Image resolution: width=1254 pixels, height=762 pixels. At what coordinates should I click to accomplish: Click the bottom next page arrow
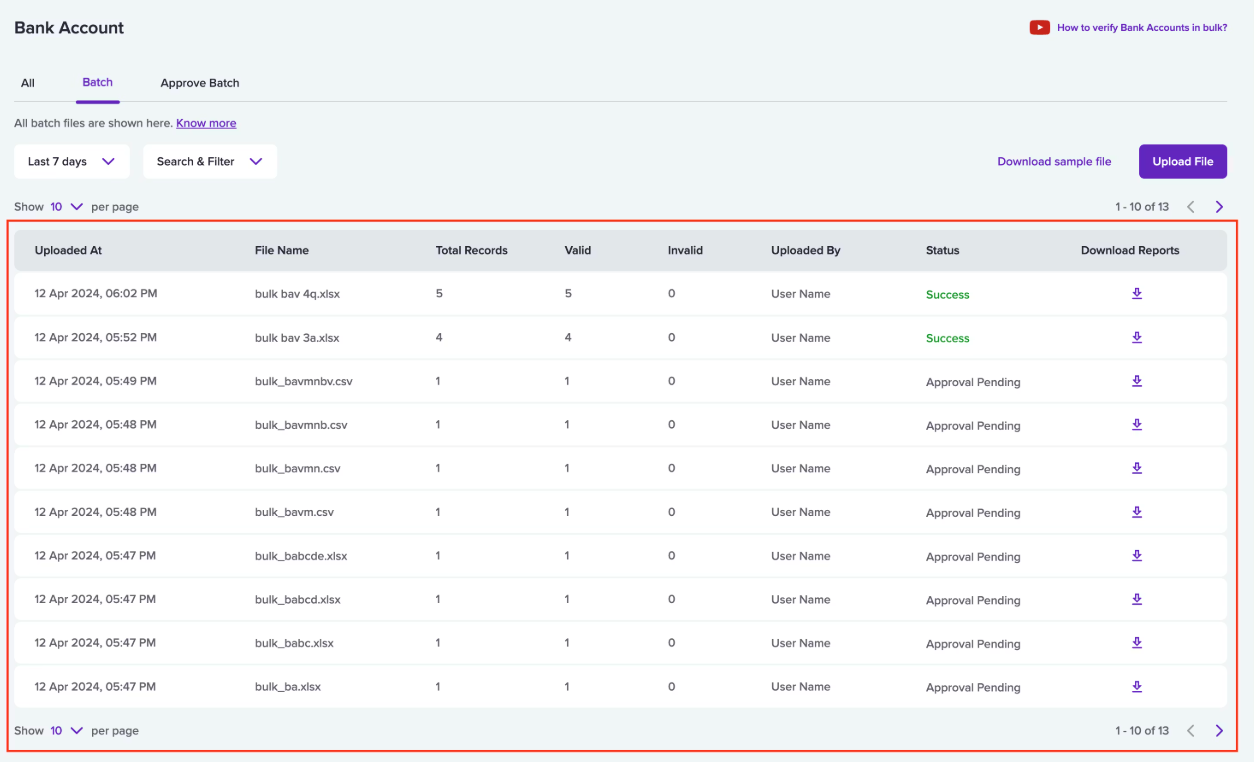1219,730
